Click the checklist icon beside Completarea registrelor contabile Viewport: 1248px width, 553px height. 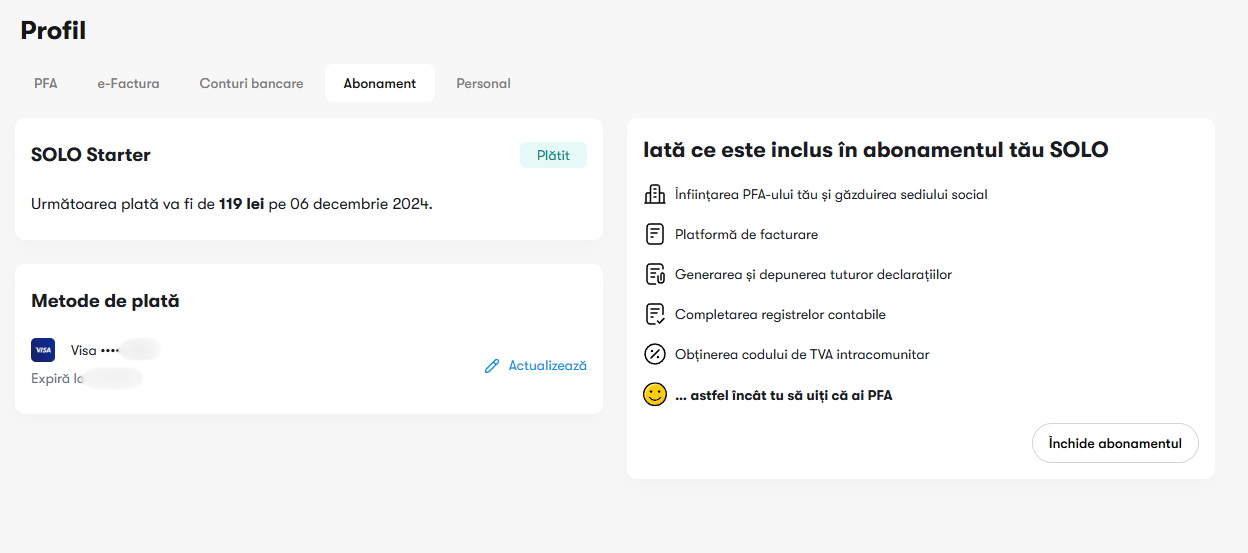click(x=655, y=314)
